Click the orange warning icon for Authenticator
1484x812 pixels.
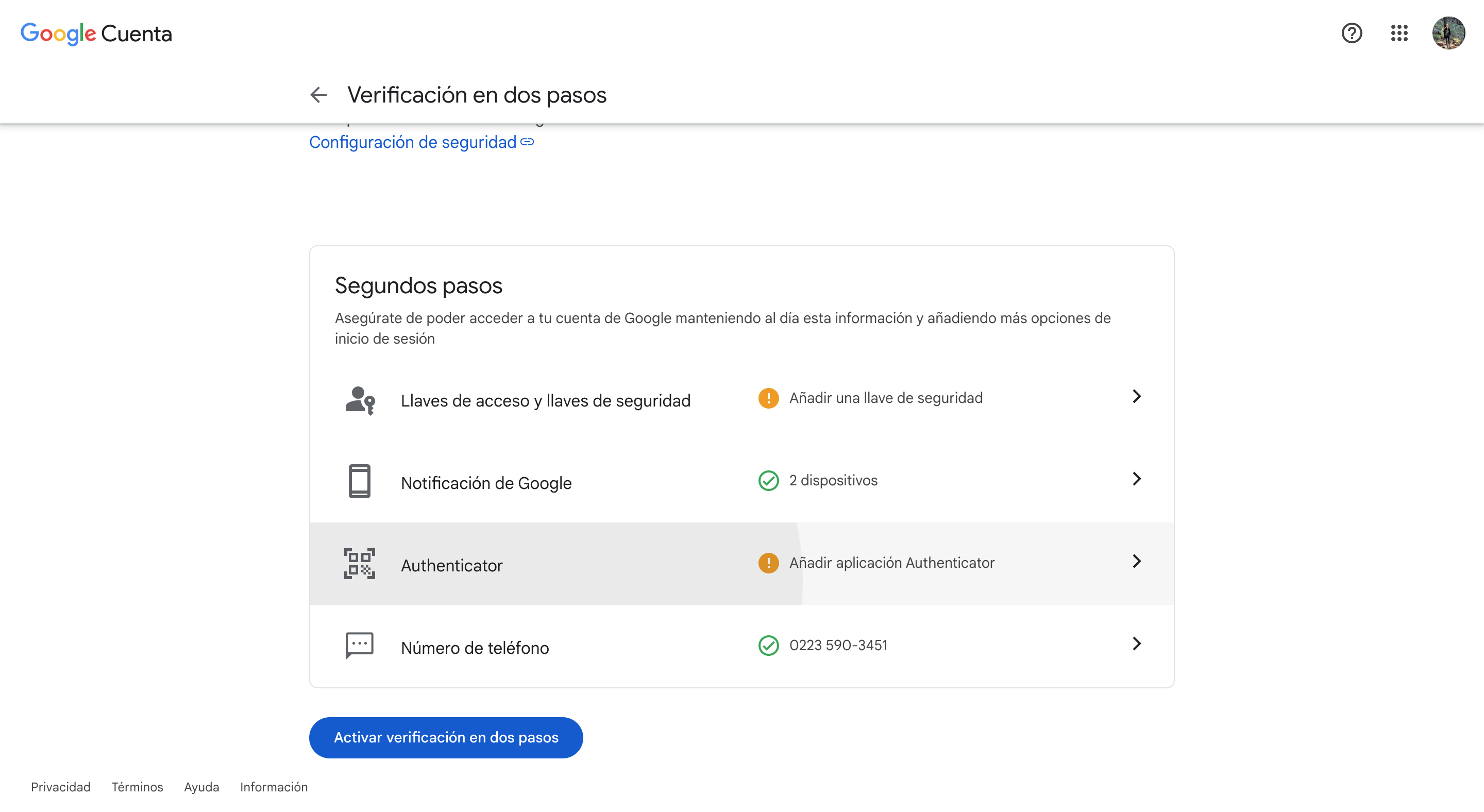768,563
